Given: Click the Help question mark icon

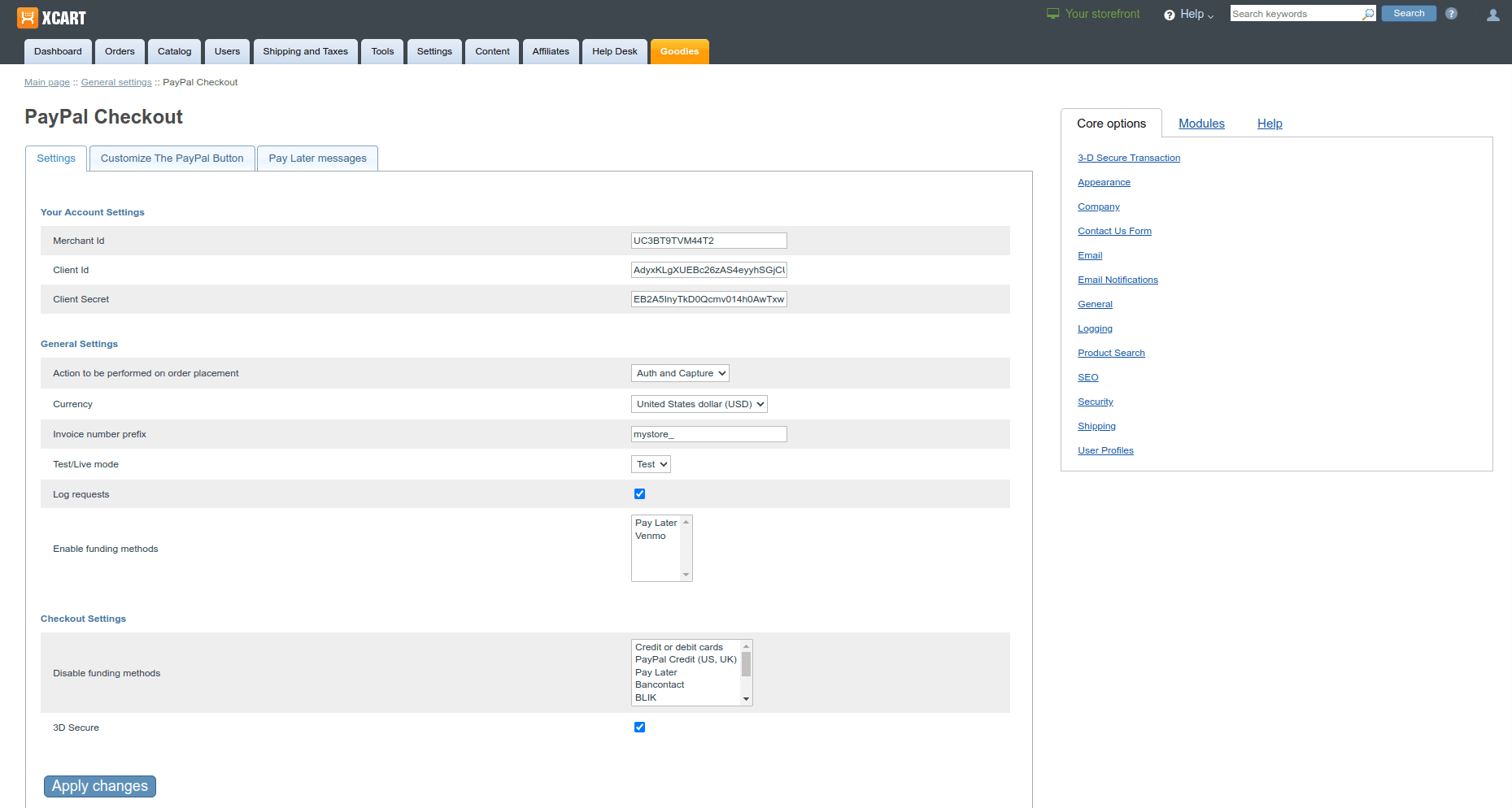Looking at the screenshot, I should 1169,15.
